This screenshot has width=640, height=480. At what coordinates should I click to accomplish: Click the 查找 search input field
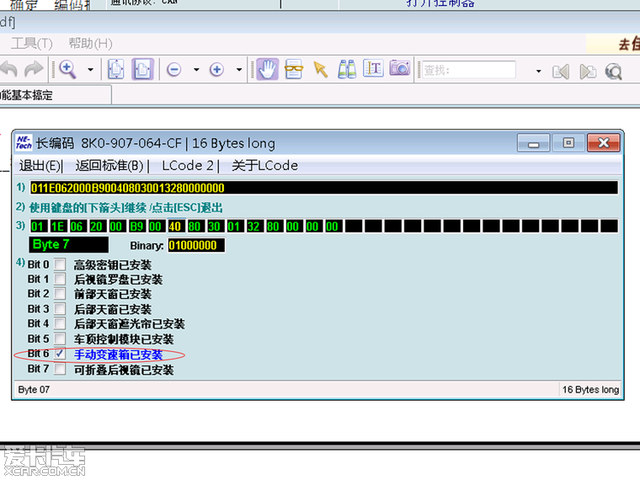470,70
